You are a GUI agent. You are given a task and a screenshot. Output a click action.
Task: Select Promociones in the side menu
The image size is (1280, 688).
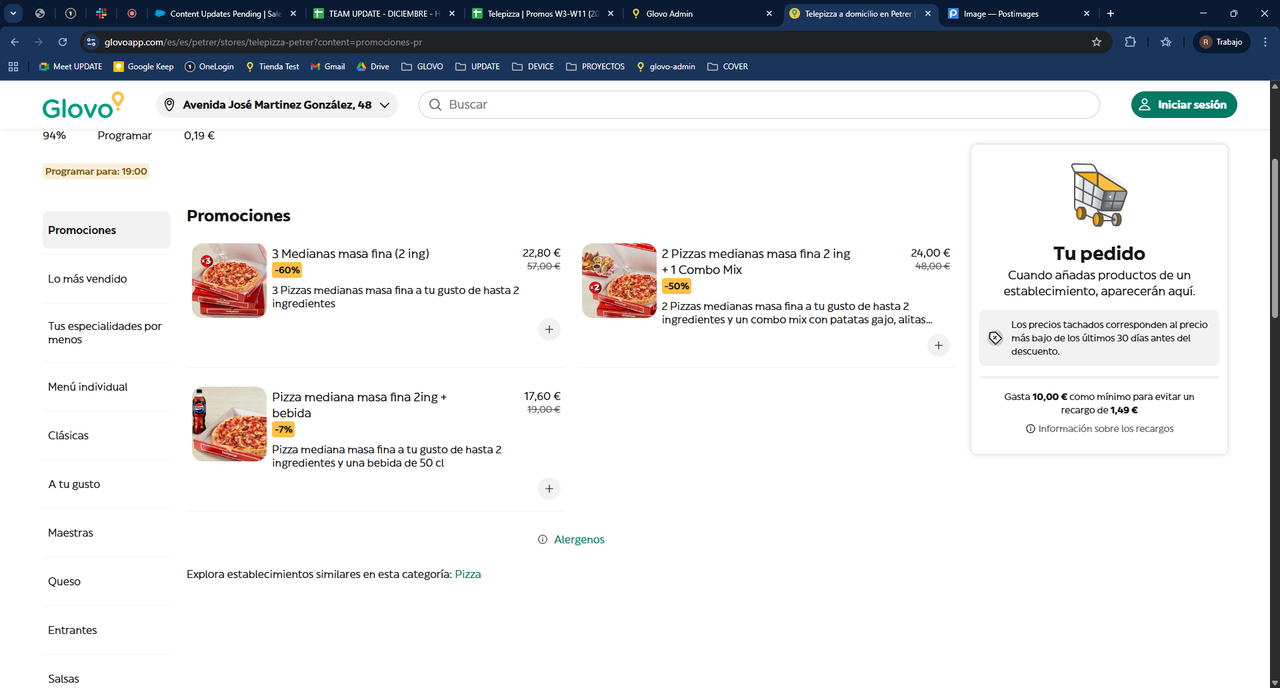click(x=107, y=230)
